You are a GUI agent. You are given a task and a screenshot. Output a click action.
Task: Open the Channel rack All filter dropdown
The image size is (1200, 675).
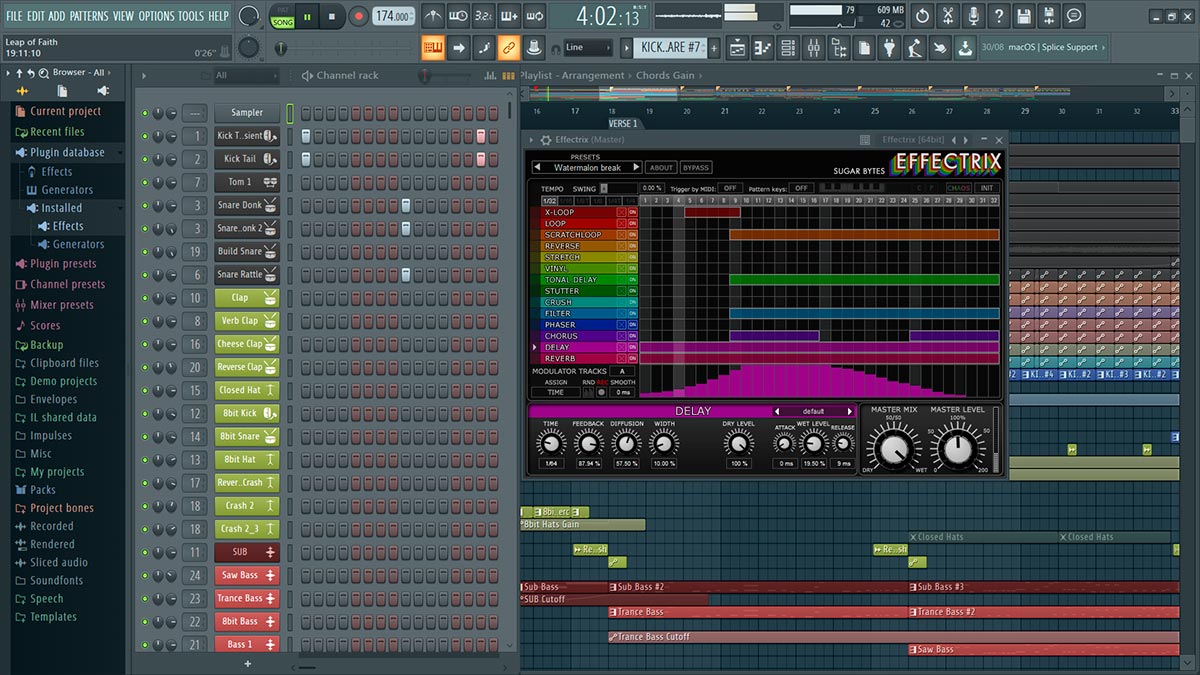[245, 76]
